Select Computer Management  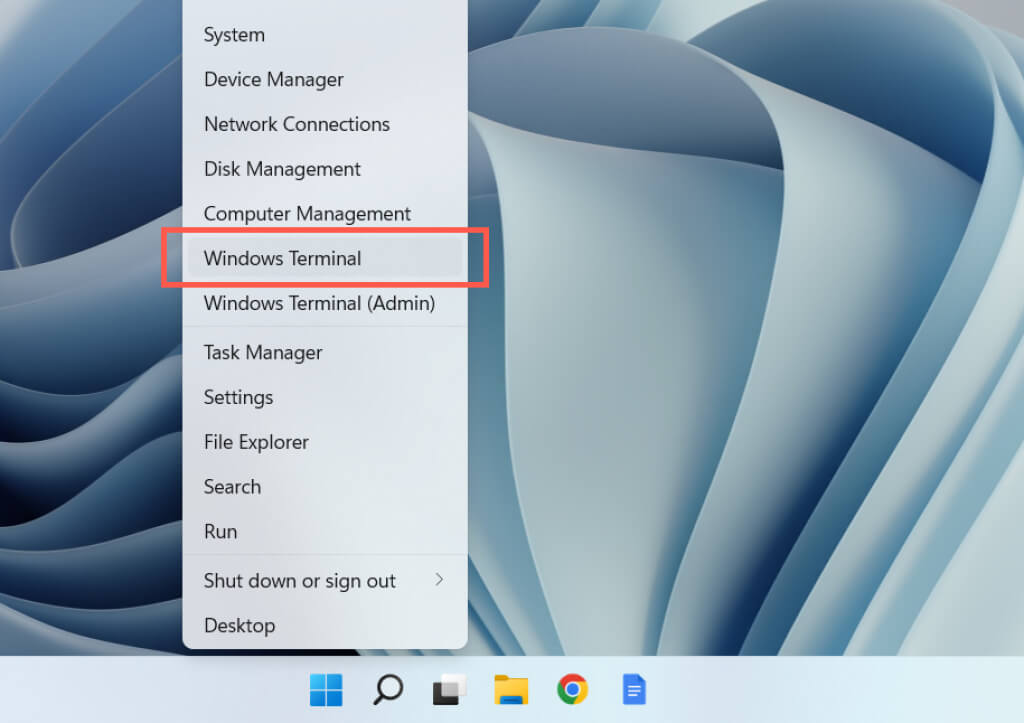coord(325,214)
